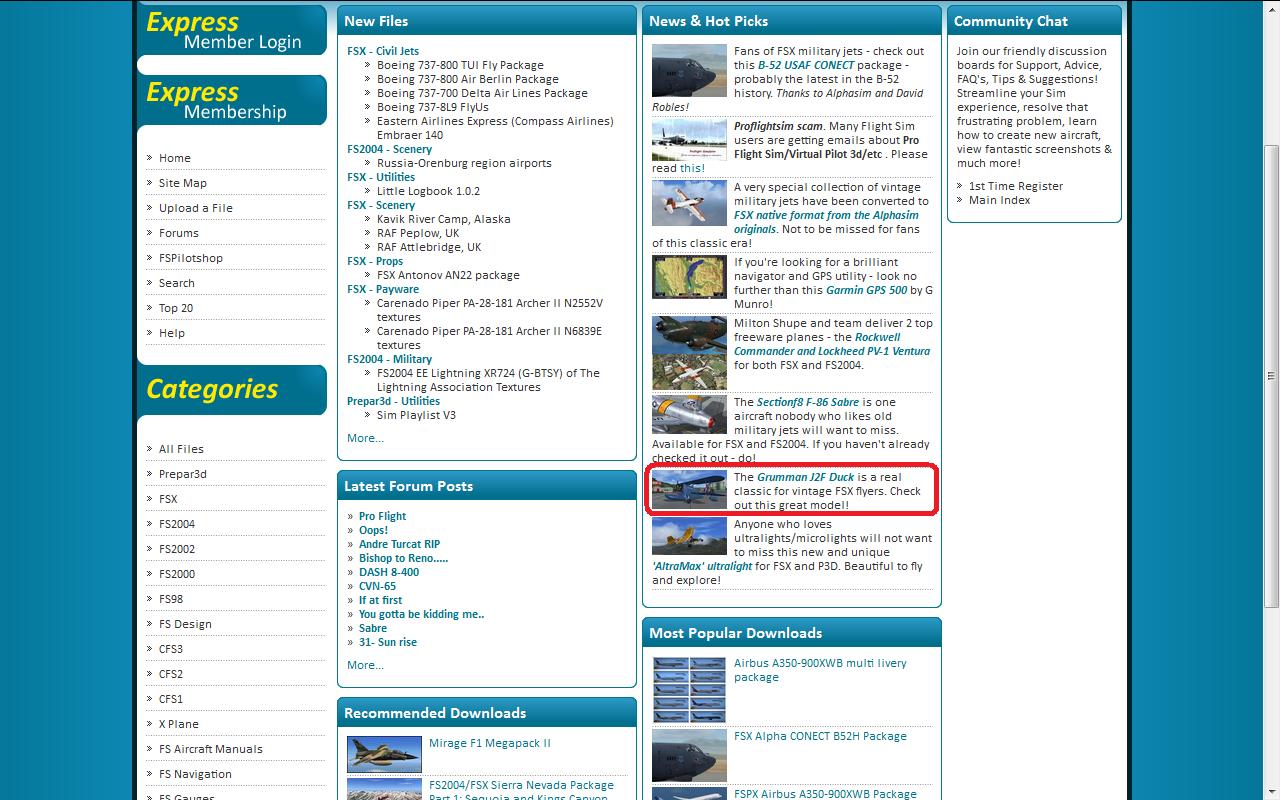Screen dimensions: 1280x800
Task: Open the Search sidebar link
Action: (x=177, y=283)
